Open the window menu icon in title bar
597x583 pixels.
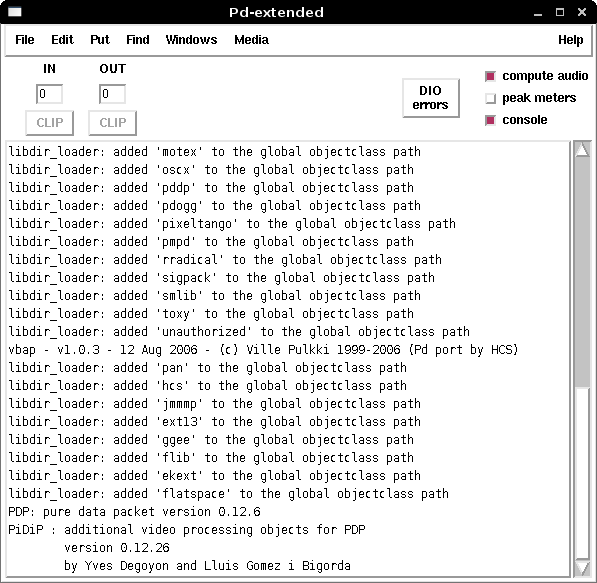point(15,12)
